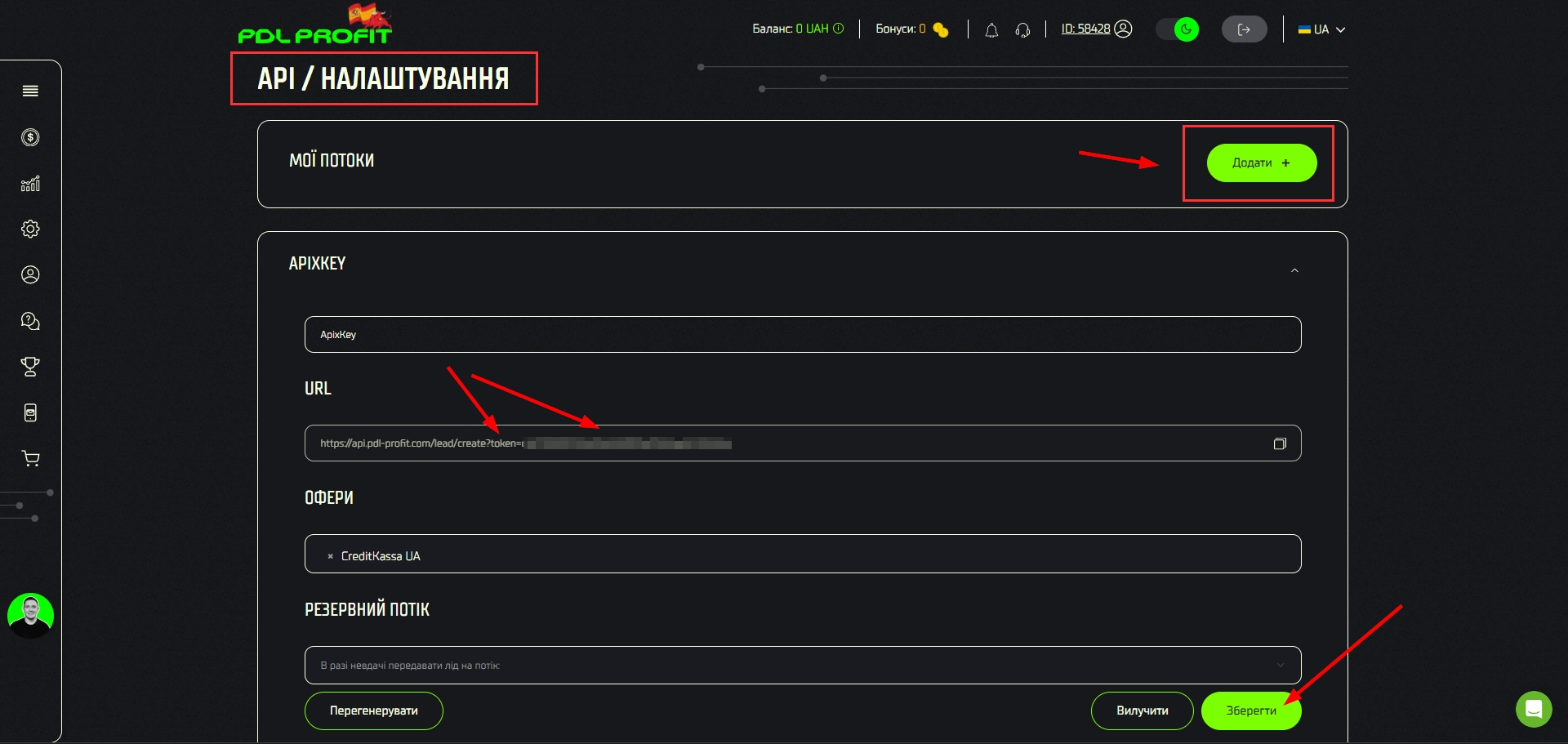The width and height of the screenshot is (1568, 744).
Task: Toggle the dark mode moon switch
Action: [x=1178, y=29]
